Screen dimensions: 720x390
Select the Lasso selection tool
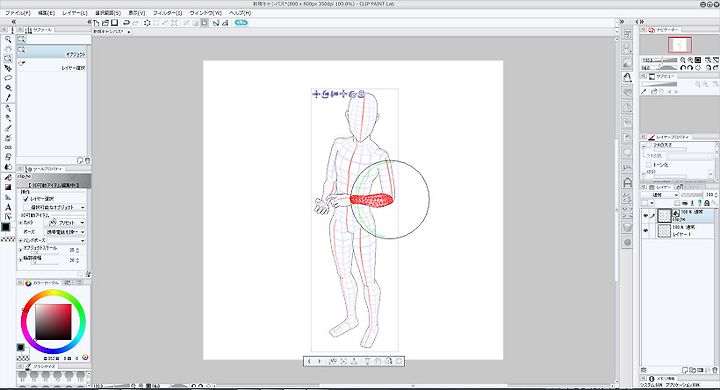coord(8,78)
